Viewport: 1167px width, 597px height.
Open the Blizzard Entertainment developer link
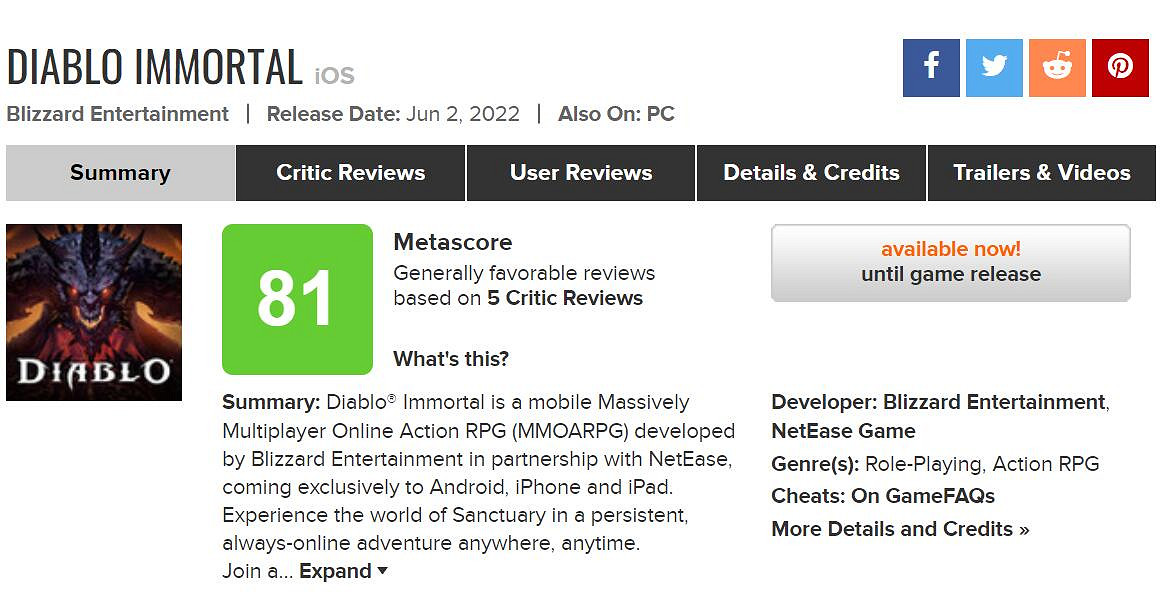click(x=993, y=402)
